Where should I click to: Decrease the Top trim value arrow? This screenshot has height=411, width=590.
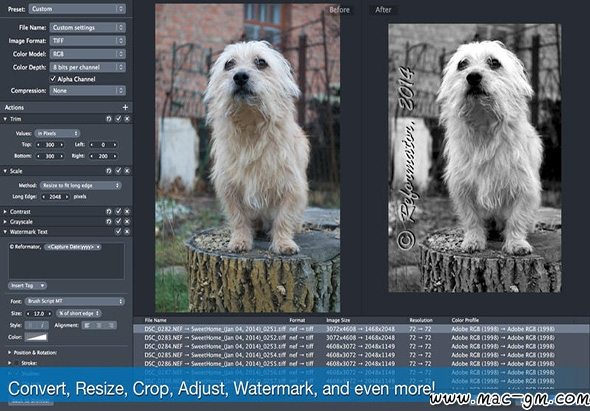coord(38,145)
